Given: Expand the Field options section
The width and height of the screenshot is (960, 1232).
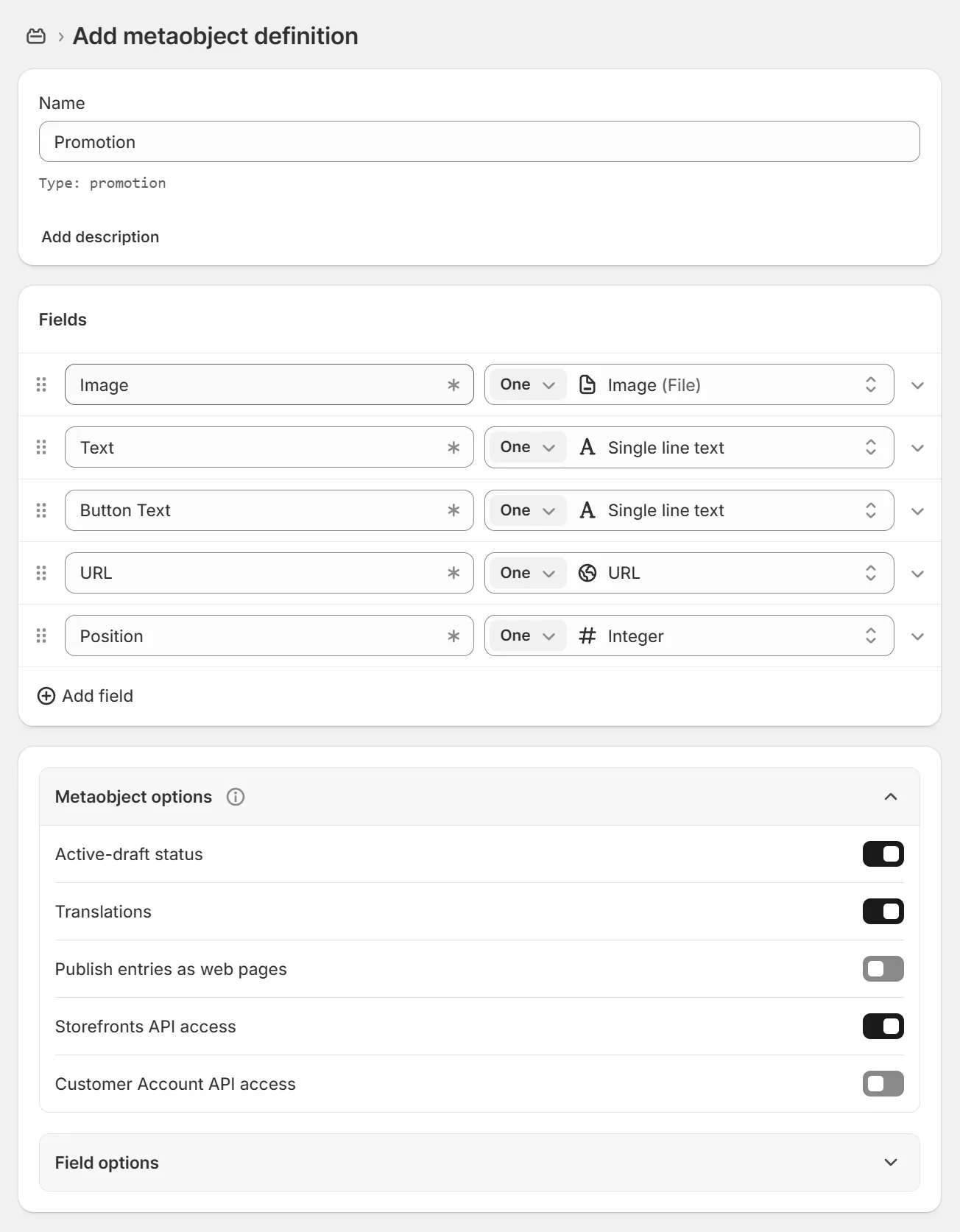Looking at the screenshot, I should tap(890, 1162).
